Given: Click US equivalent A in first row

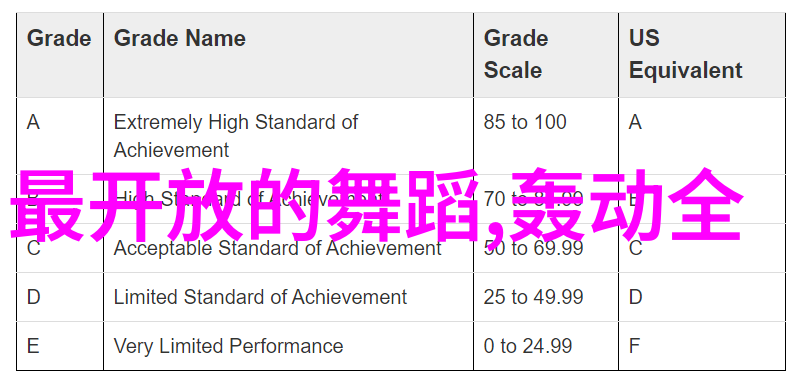Looking at the screenshot, I should [x=702, y=136].
